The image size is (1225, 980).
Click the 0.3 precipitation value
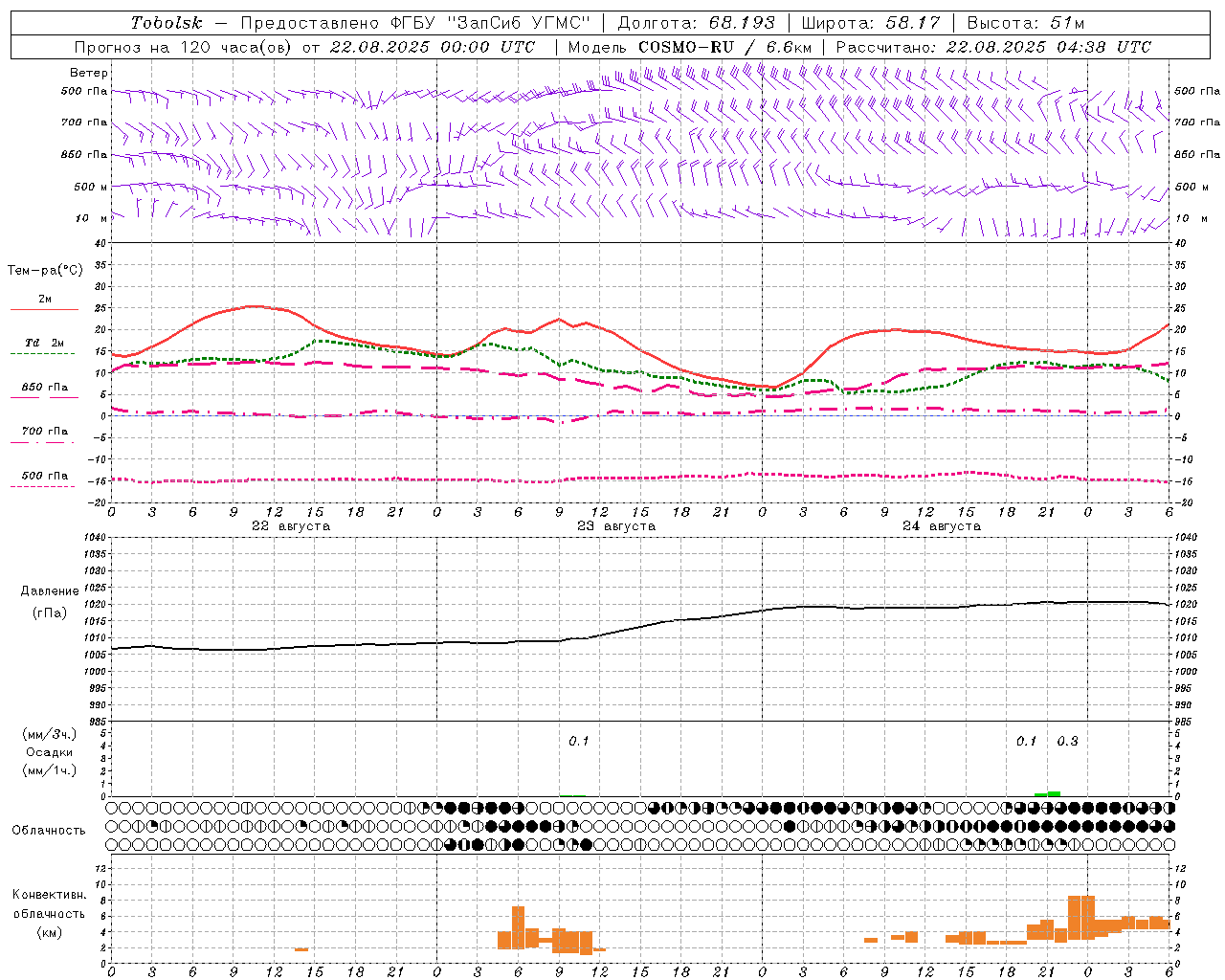(1067, 741)
